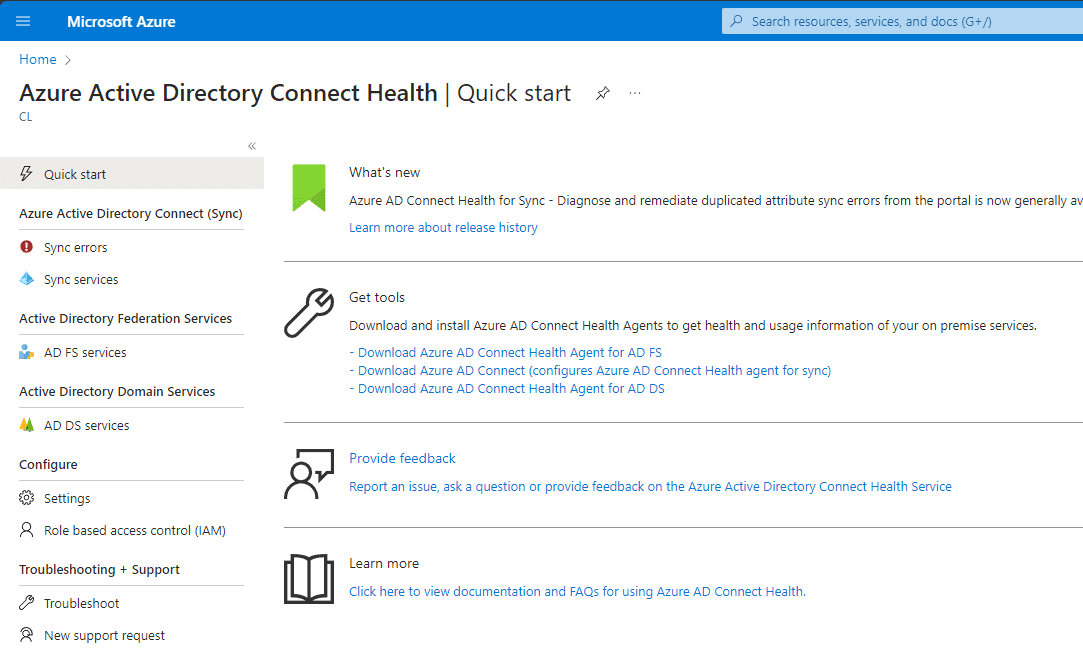Viewport: 1083px width, 659px height.
Task: Click the Role based access control person icon
Action: click(x=26, y=530)
